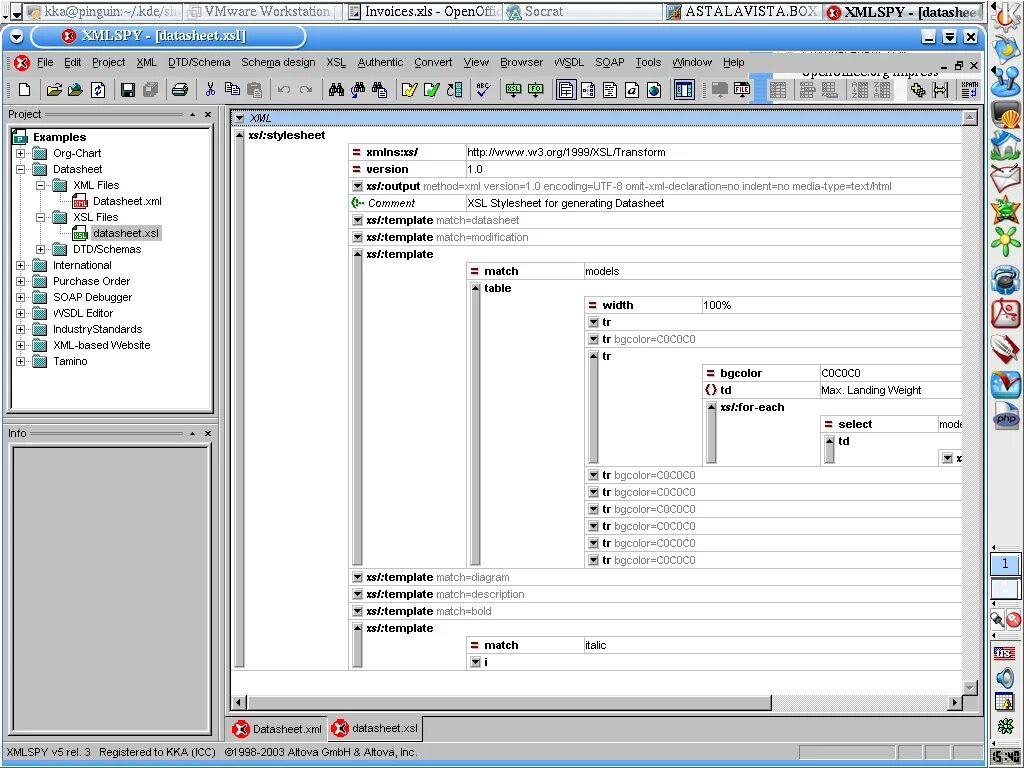Open the File menu
The image size is (1024, 768).
point(45,62)
